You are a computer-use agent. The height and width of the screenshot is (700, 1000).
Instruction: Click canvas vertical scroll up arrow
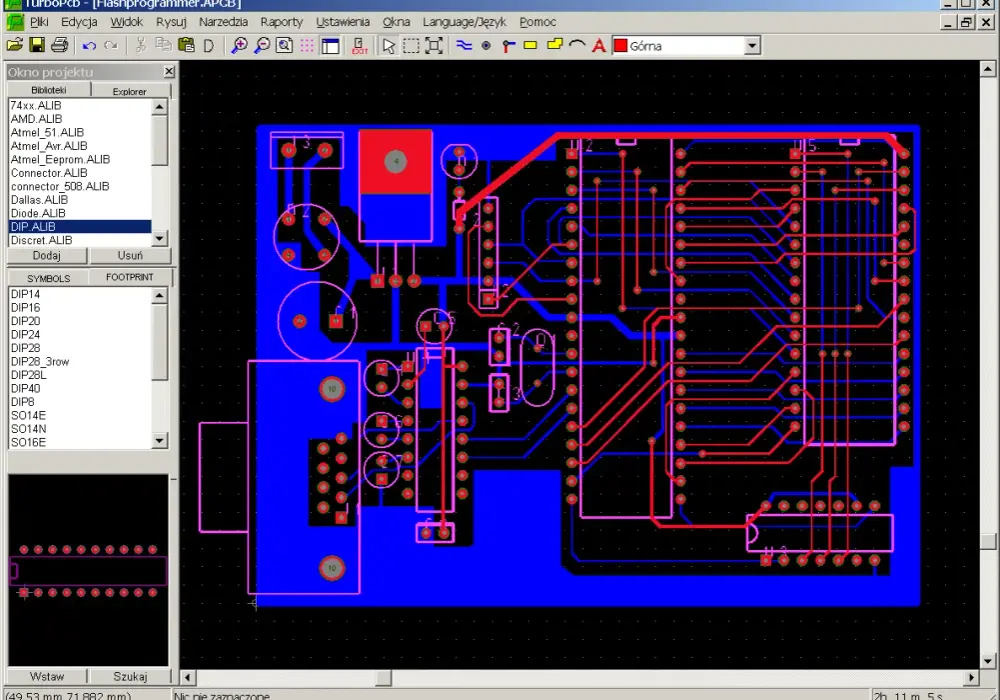987,69
